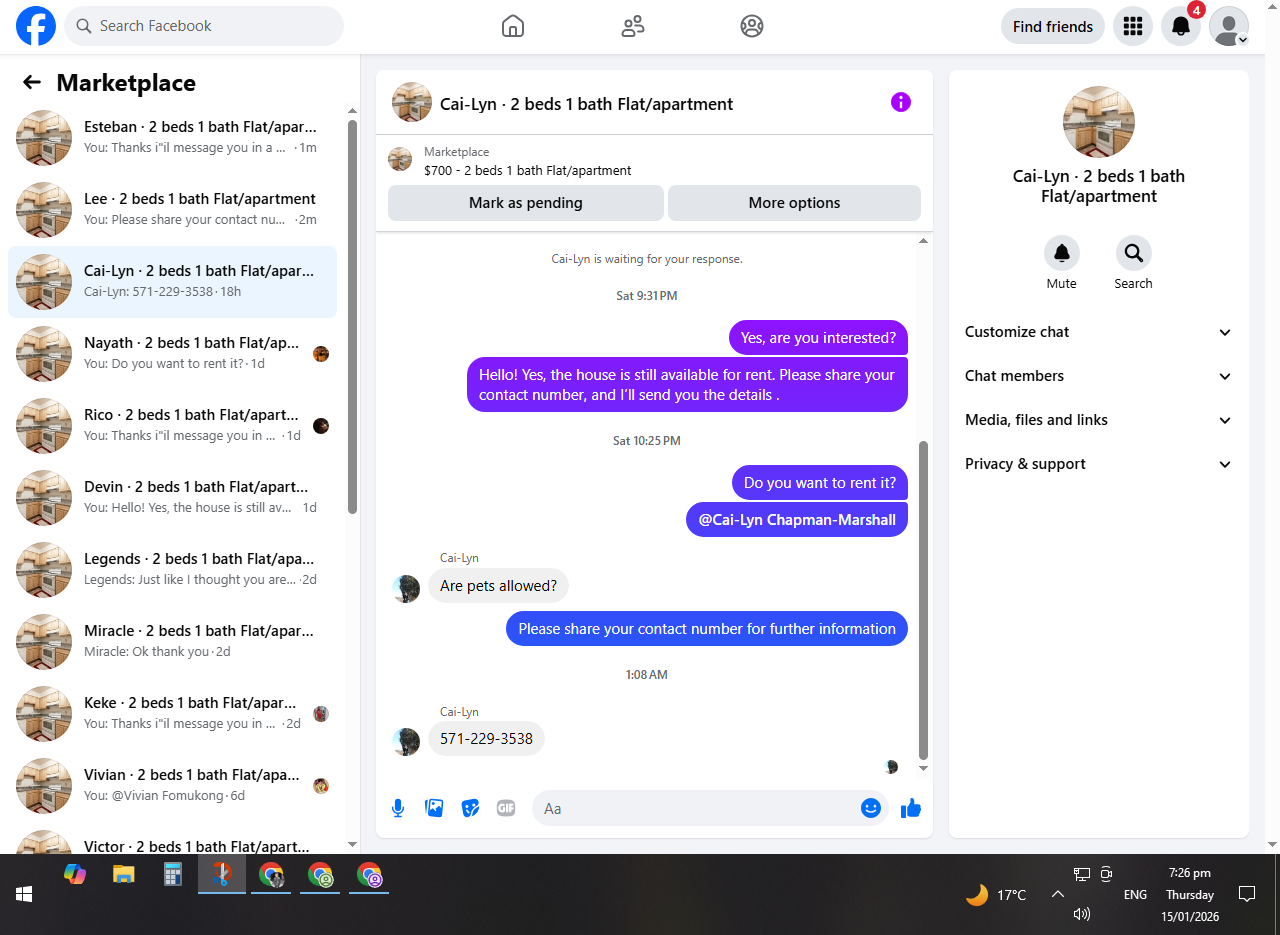Expand Customize chat section
Image resolution: width=1280 pixels, height=935 pixels.
(1098, 332)
